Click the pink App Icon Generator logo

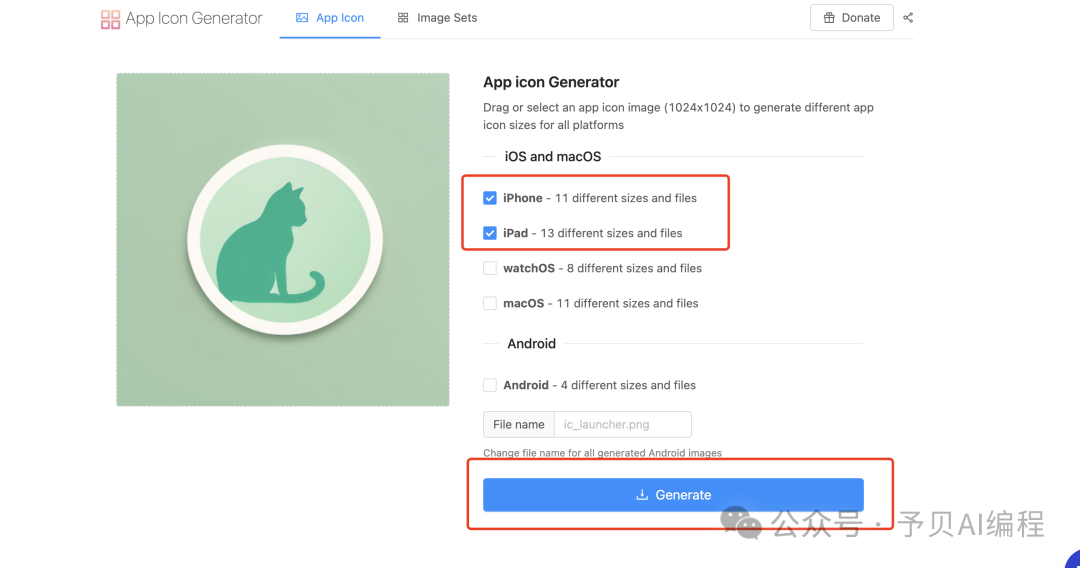(110, 19)
